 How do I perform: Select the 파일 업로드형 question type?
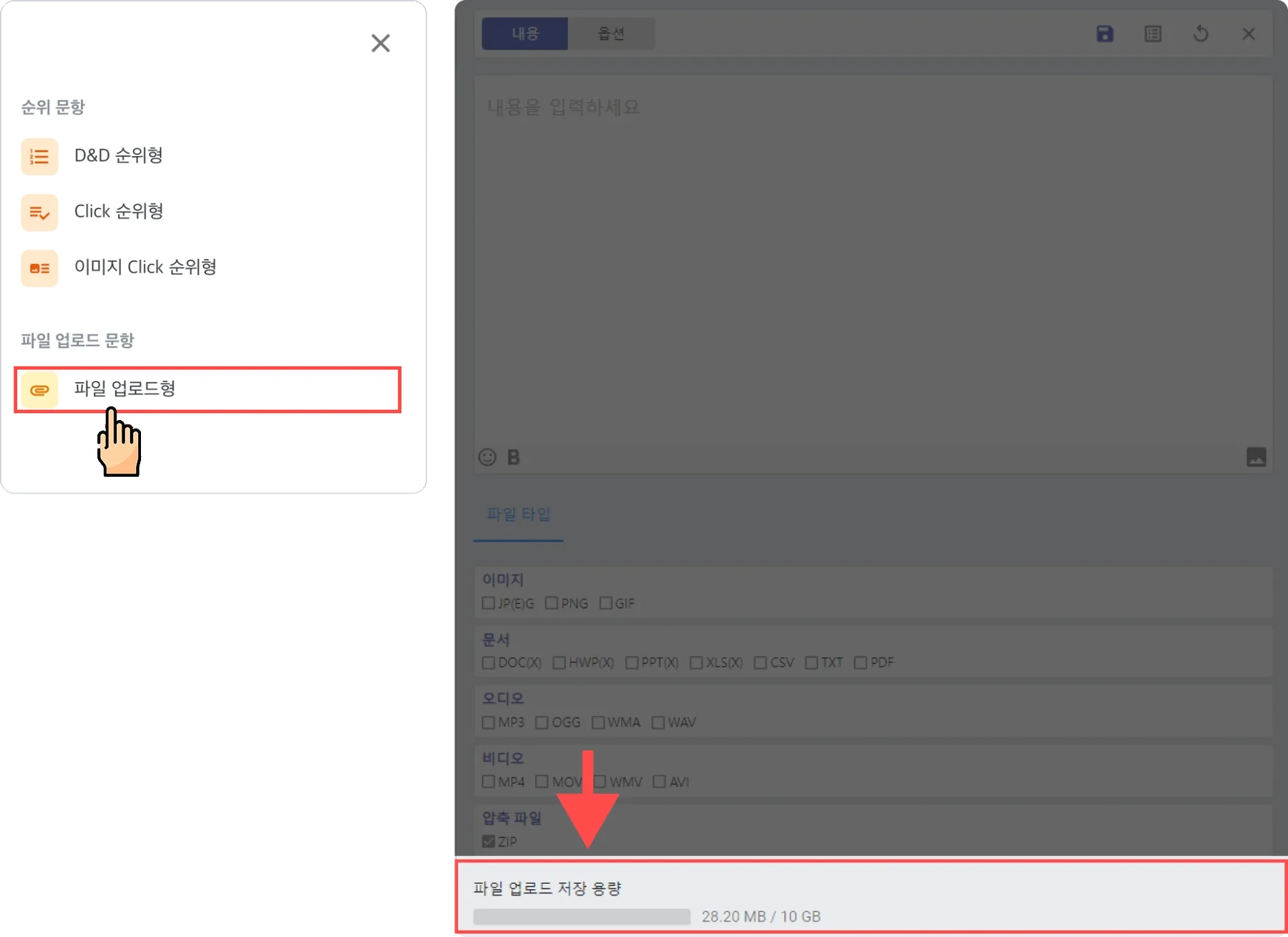pyautogui.click(x=208, y=390)
